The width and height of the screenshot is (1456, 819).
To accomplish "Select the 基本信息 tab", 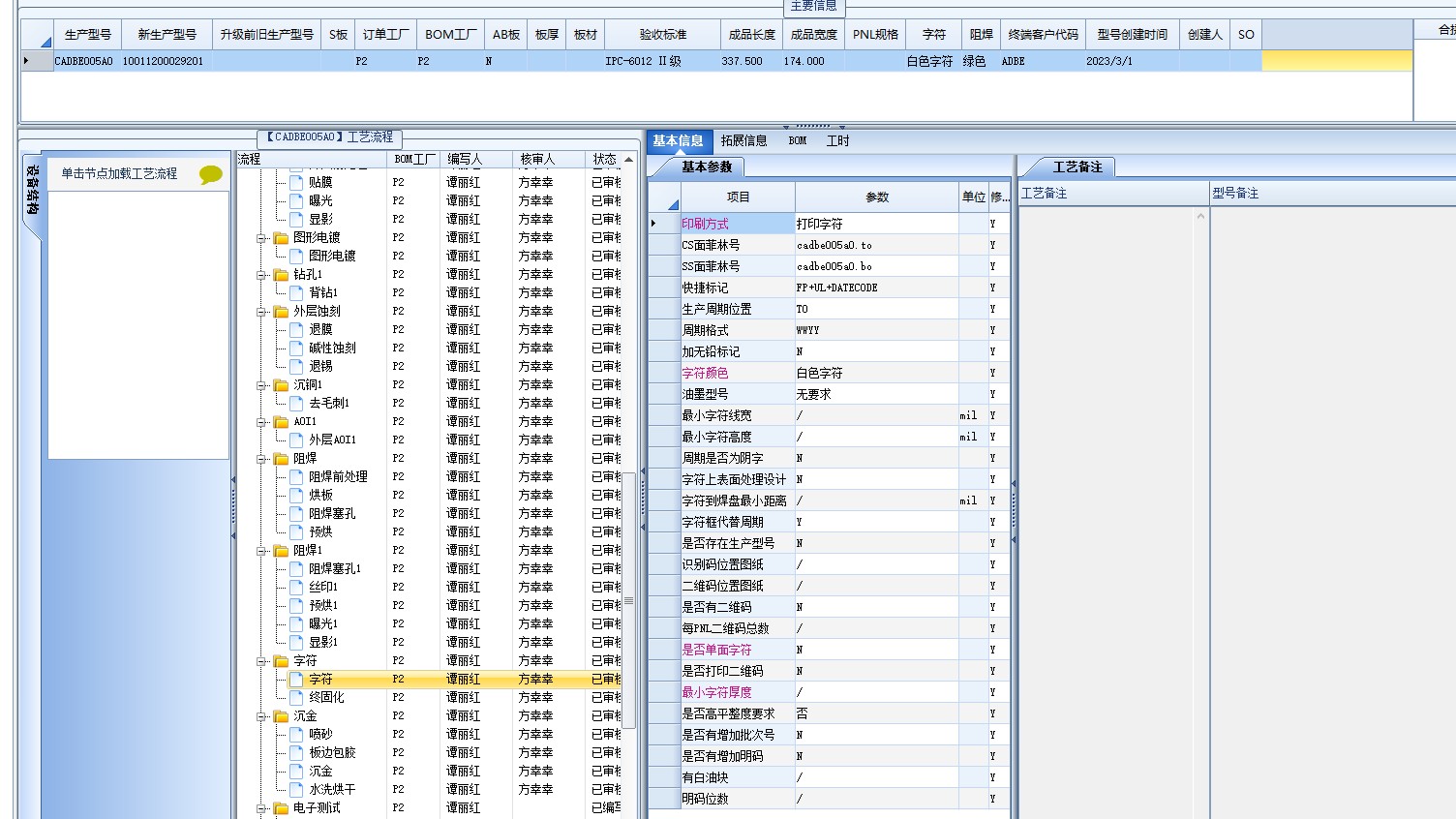I will coord(679,141).
